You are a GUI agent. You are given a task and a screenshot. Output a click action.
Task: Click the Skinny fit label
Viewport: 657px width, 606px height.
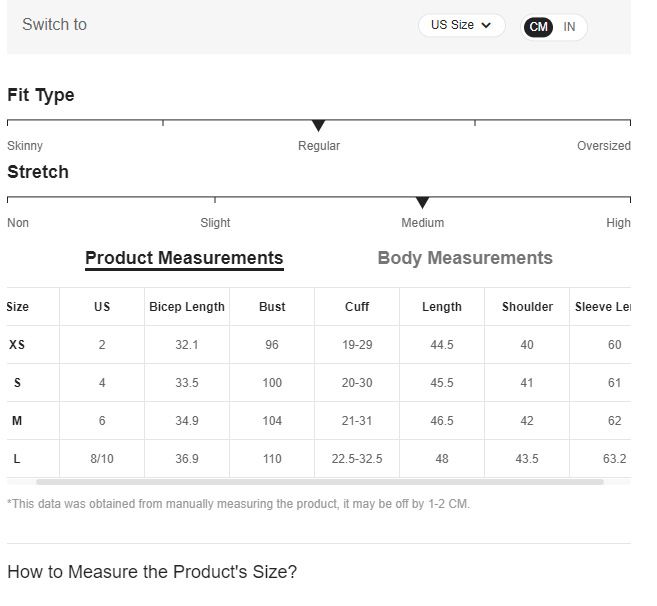pyautogui.click(x=25, y=146)
